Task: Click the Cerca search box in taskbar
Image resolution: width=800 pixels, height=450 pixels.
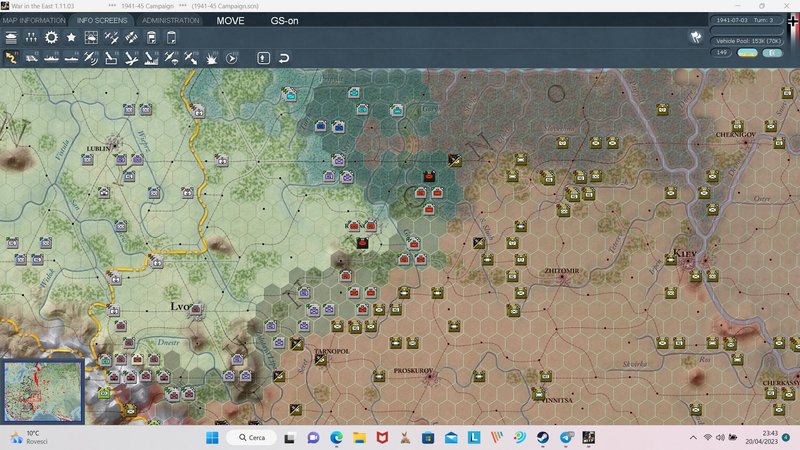Action: tap(252, 437)
